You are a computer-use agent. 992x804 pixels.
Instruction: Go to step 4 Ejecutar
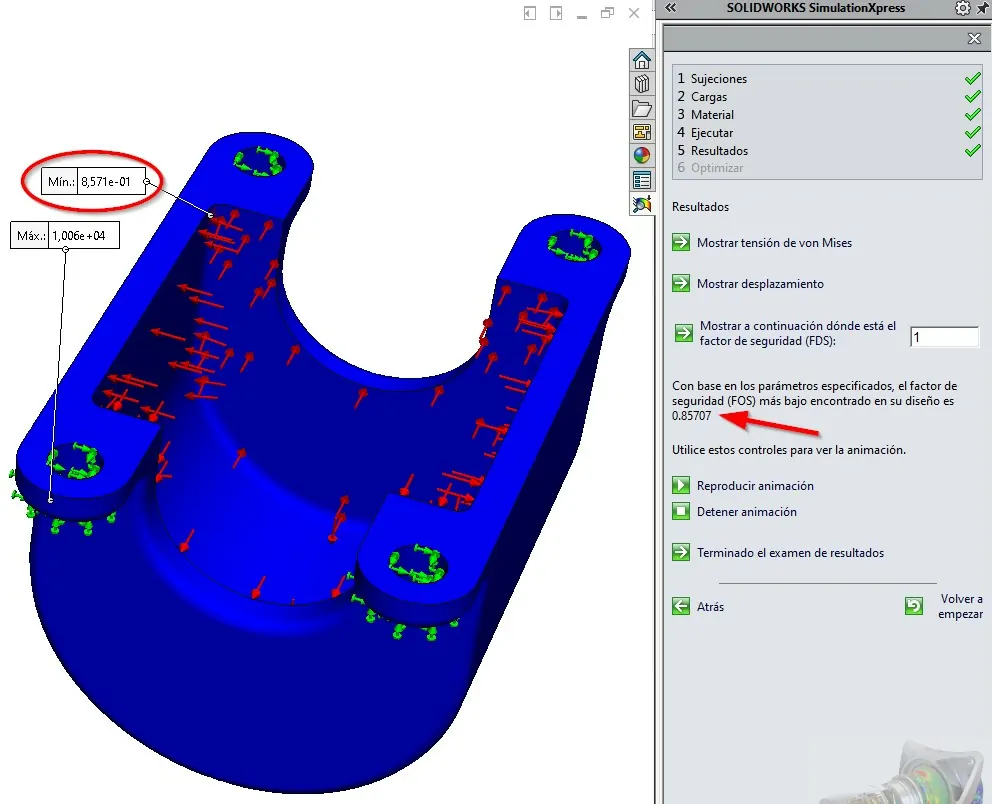[705, 133]
